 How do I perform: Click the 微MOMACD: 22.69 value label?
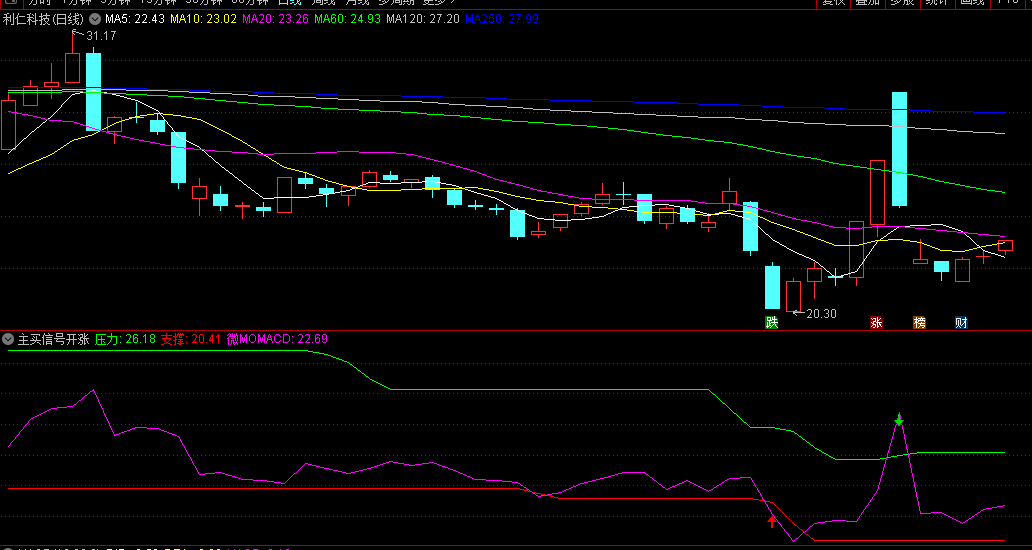coord(277,339)
